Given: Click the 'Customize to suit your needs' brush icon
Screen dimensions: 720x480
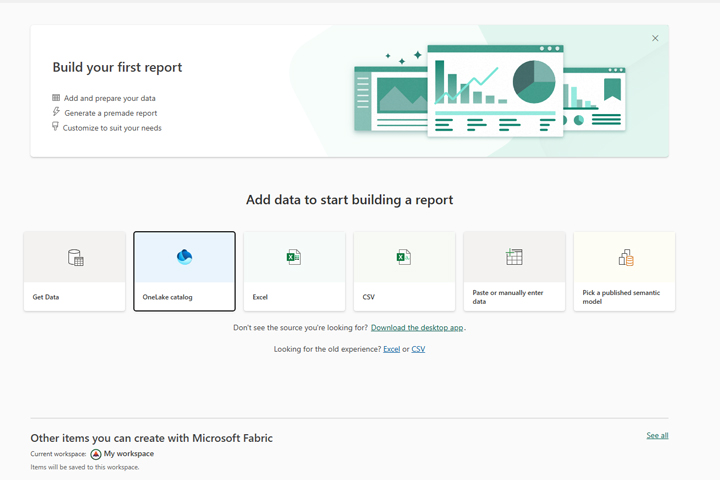Looking at the screenshot, I should pos(56,128).
